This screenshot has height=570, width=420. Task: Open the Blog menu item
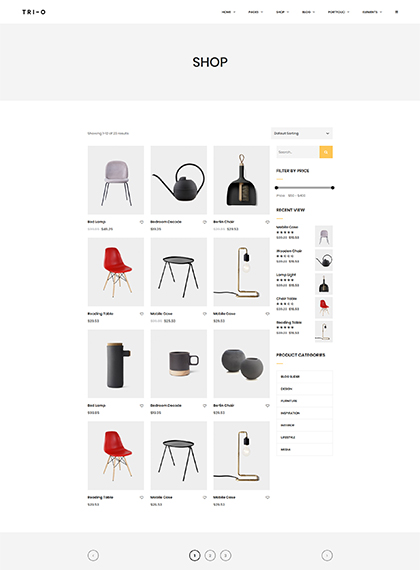point(308,12)
